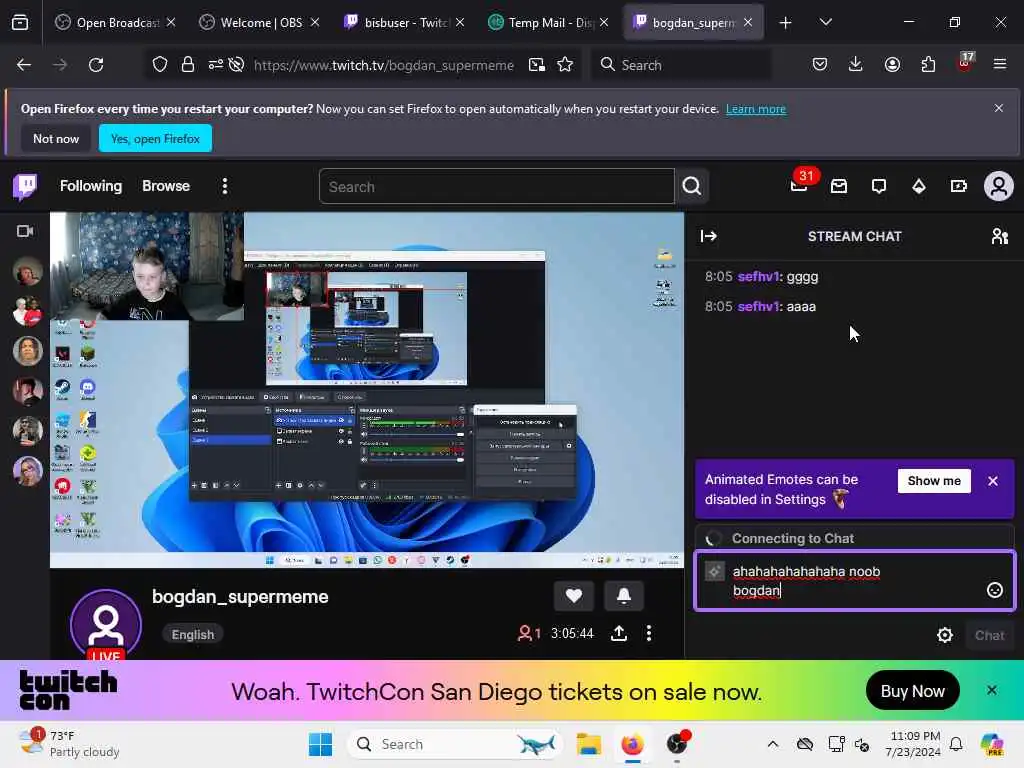
Task: Click the bogdan_supermeme channel avatar
Action: (106, 624)
